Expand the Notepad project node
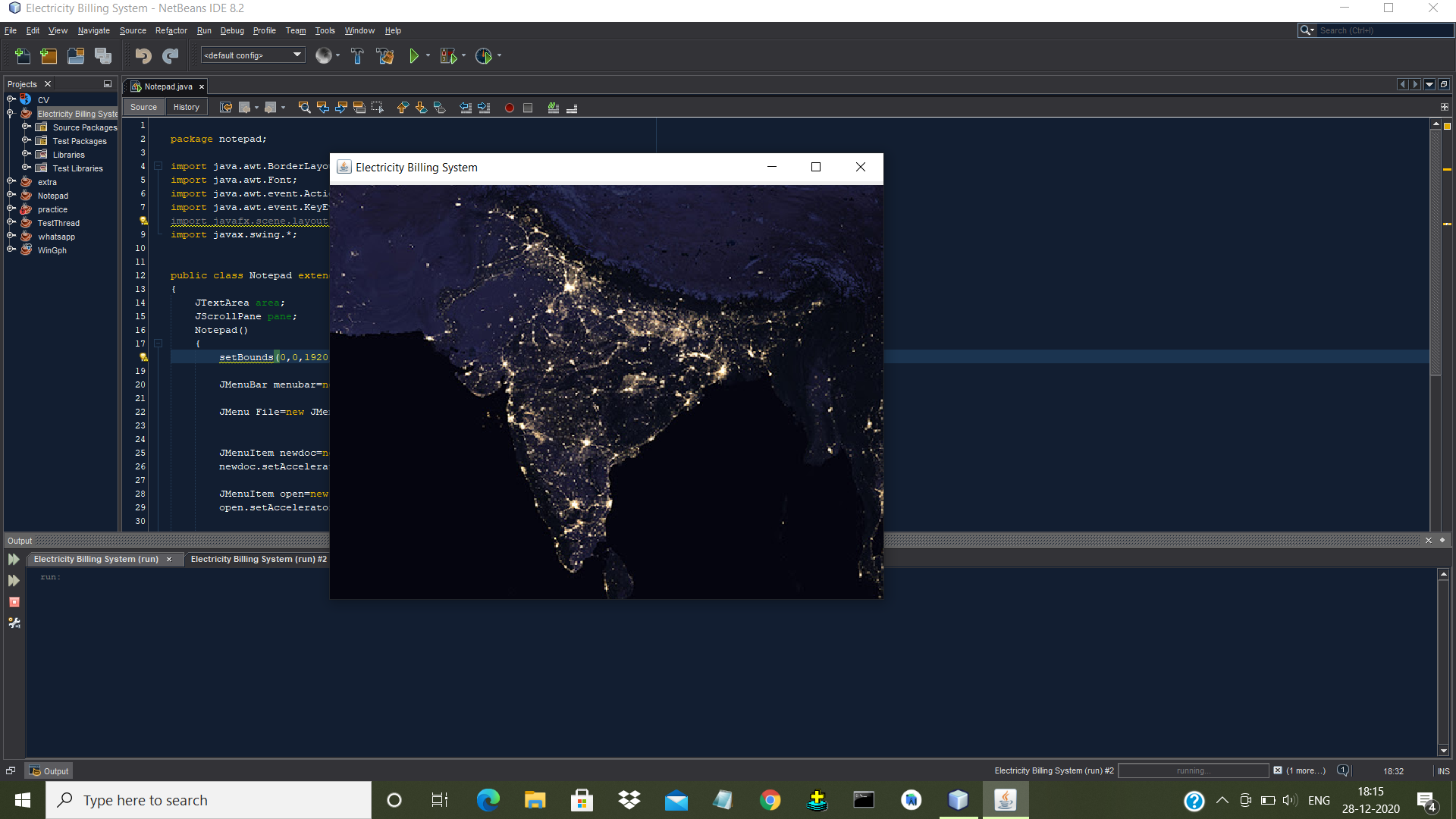Screen dimensions: 1456x819 click(x=11, y=195)
